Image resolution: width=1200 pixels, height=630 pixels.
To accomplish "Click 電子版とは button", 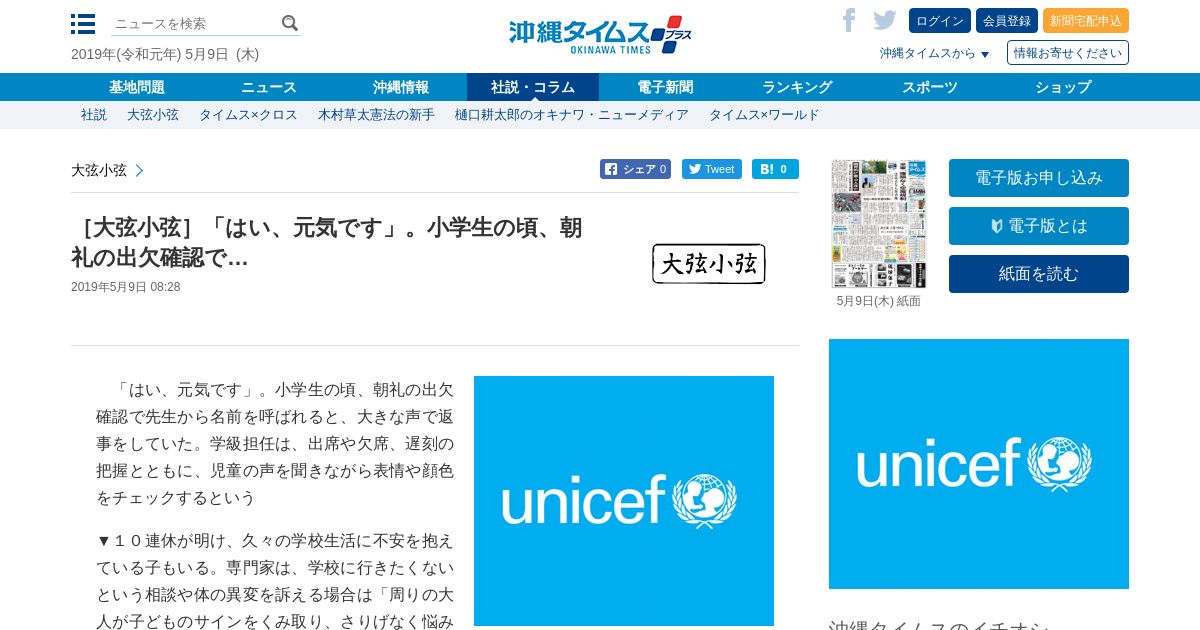I will click(x=1039, y=226).
